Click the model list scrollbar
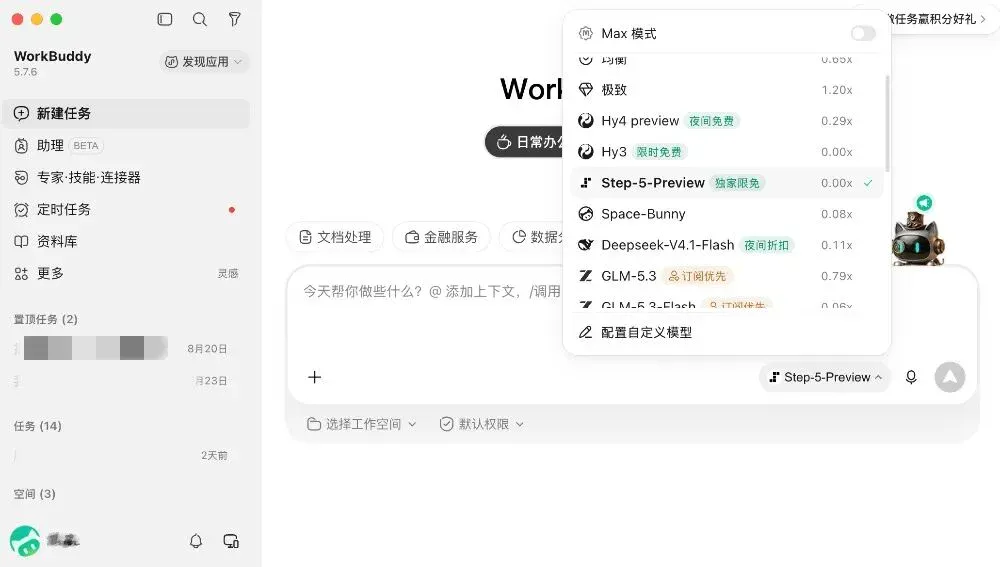This screenshot has width=1000, height=567. click(887, 124)
